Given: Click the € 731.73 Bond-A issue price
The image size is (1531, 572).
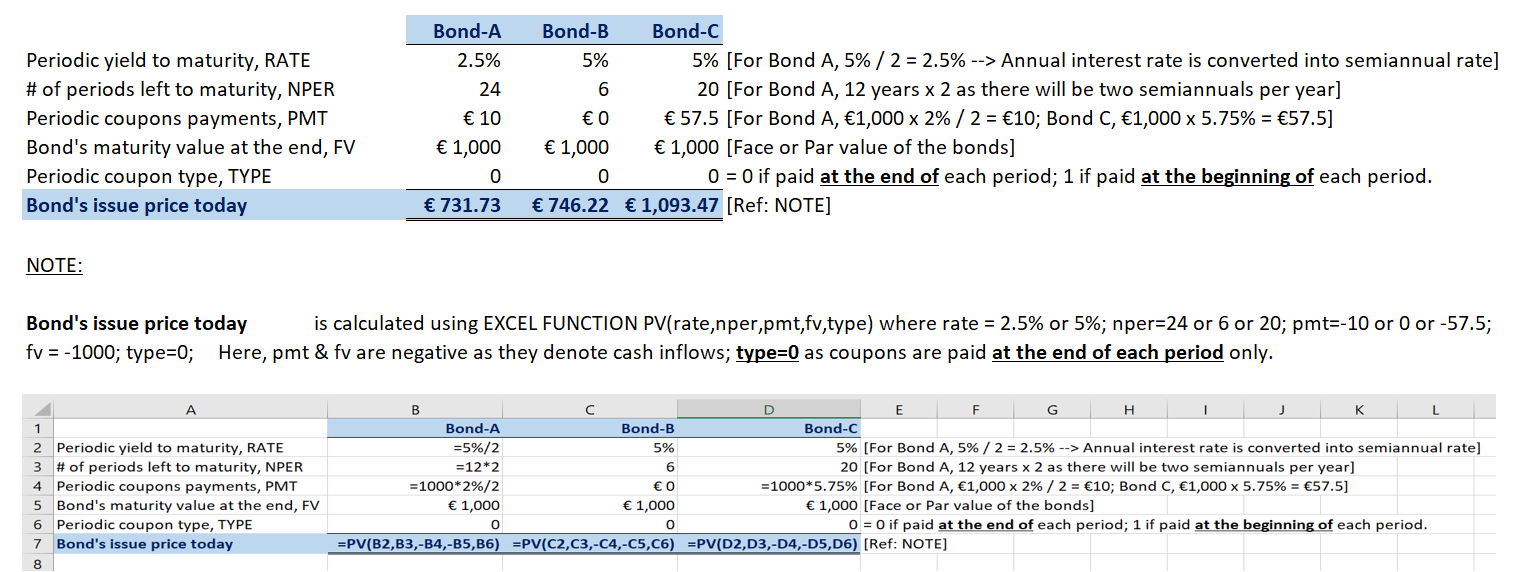Looking at the screenshot, I should tap(463, 207).
